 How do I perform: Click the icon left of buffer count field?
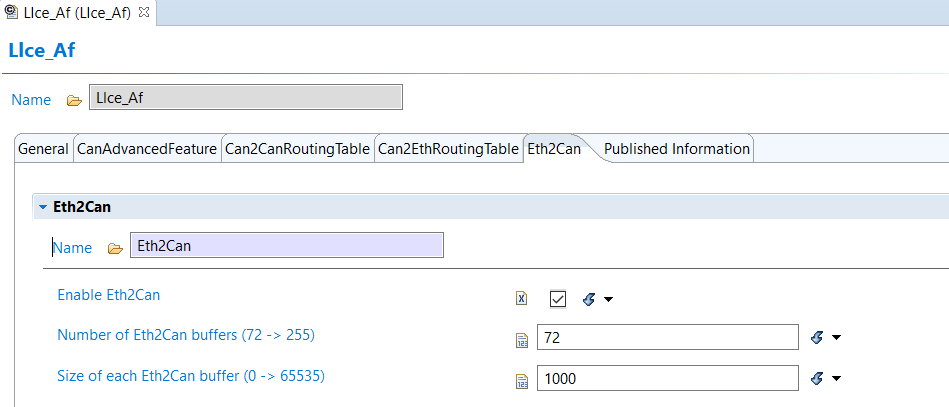tap(521, 340)
